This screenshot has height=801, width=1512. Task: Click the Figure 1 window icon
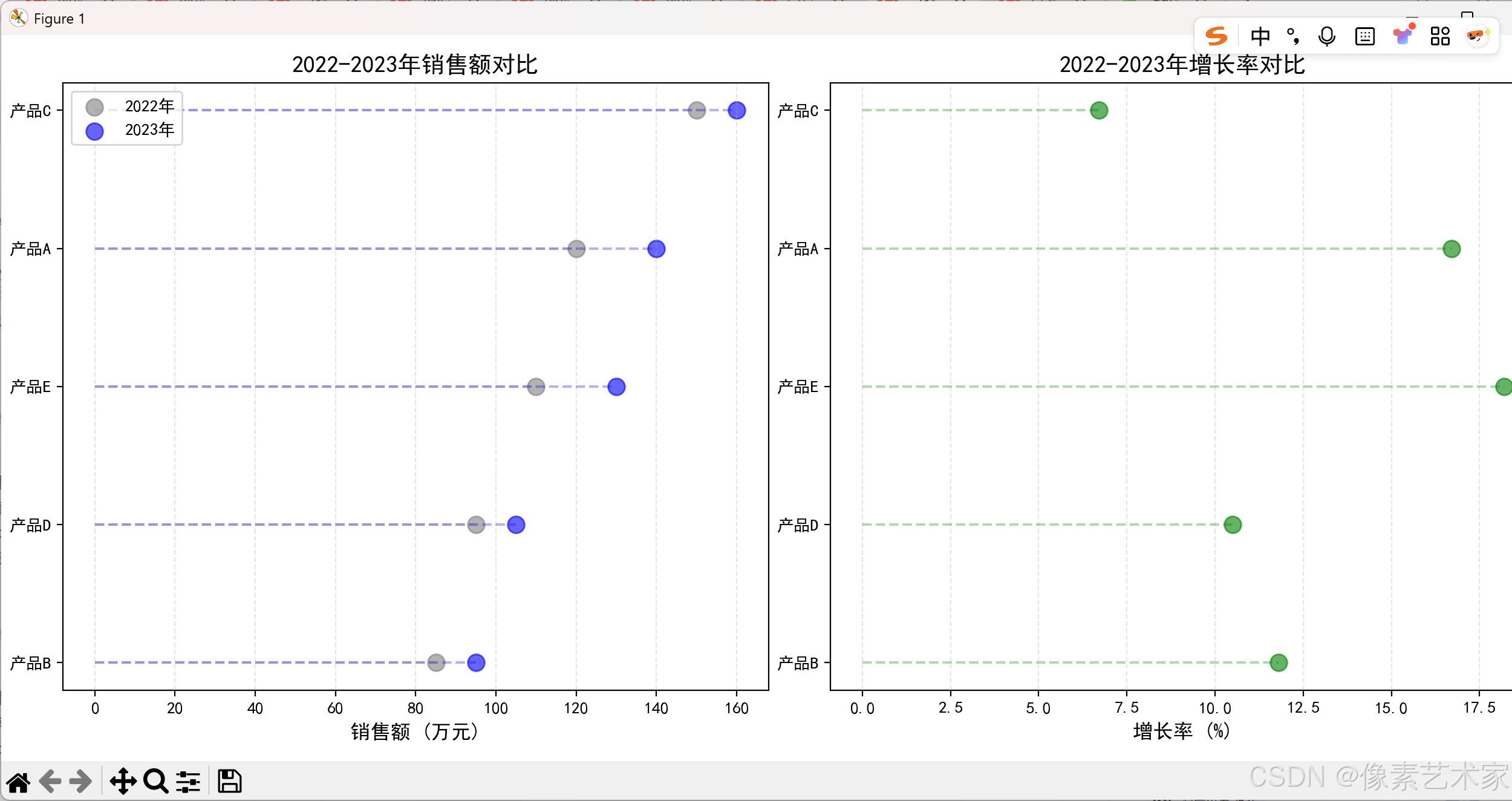pyautogui.click(x=18, y=18)
